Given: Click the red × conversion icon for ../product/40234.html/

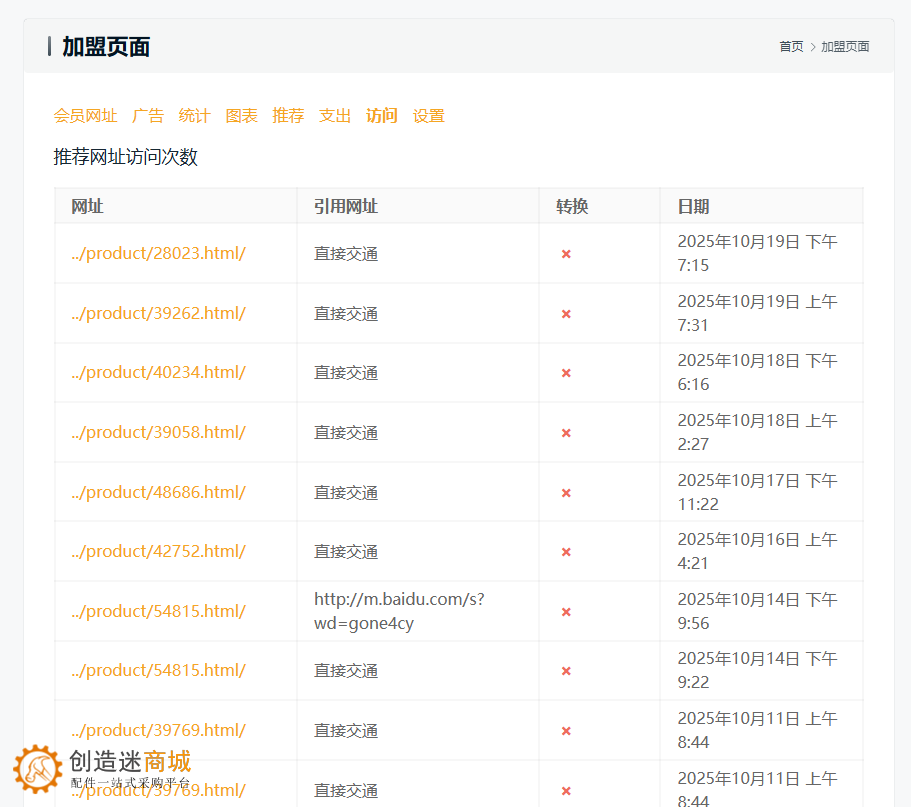Looking at the screenshot, I should tap(566, 372).
